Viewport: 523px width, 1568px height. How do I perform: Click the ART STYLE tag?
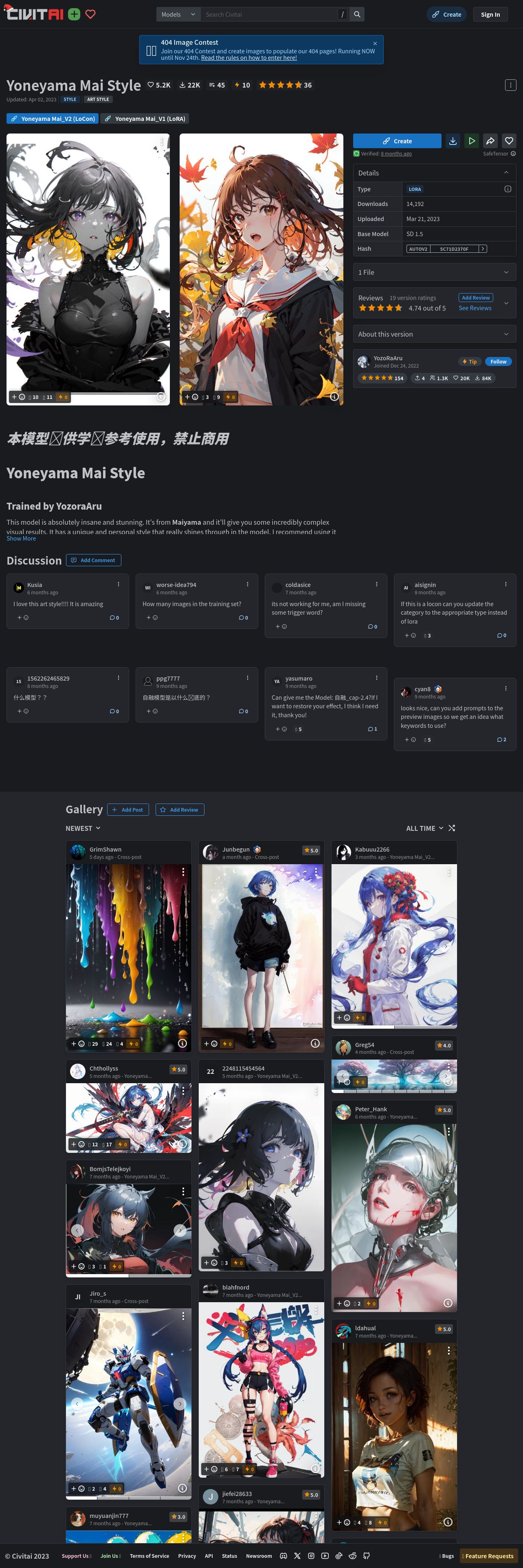[98, 99]
